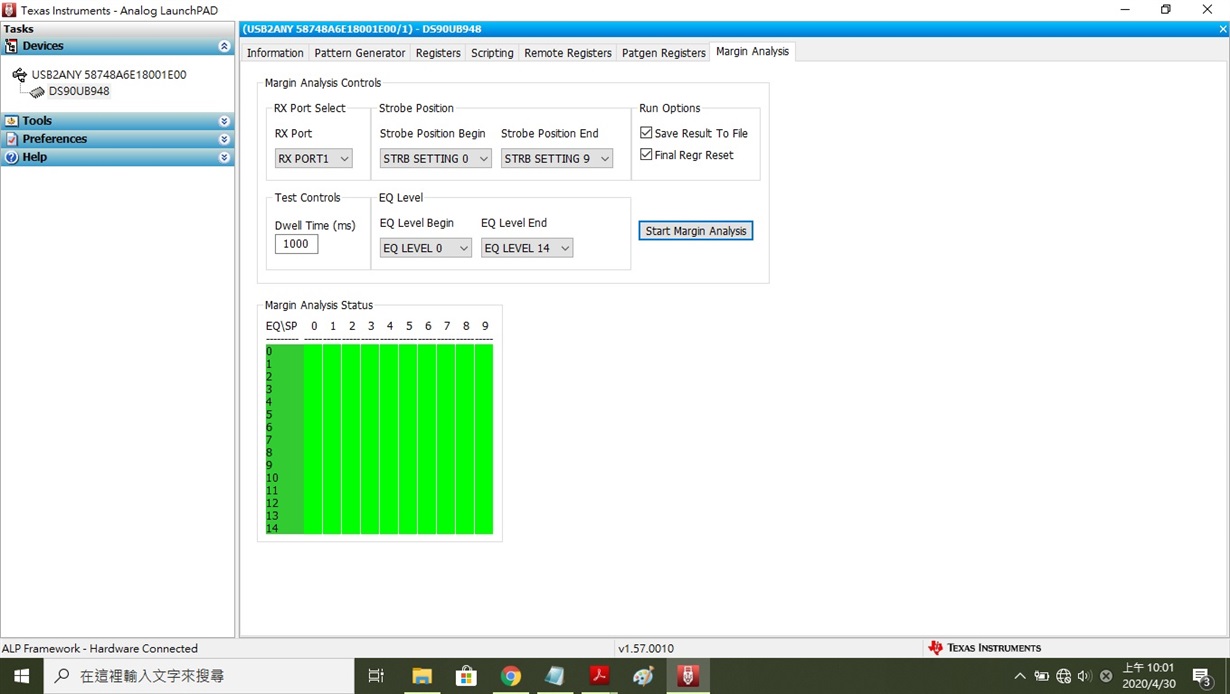The height and width of the screenshot is (694, 1230).
Task: Open Adobe Acrobat from the taskbar
Action: (x=600, y=676)
